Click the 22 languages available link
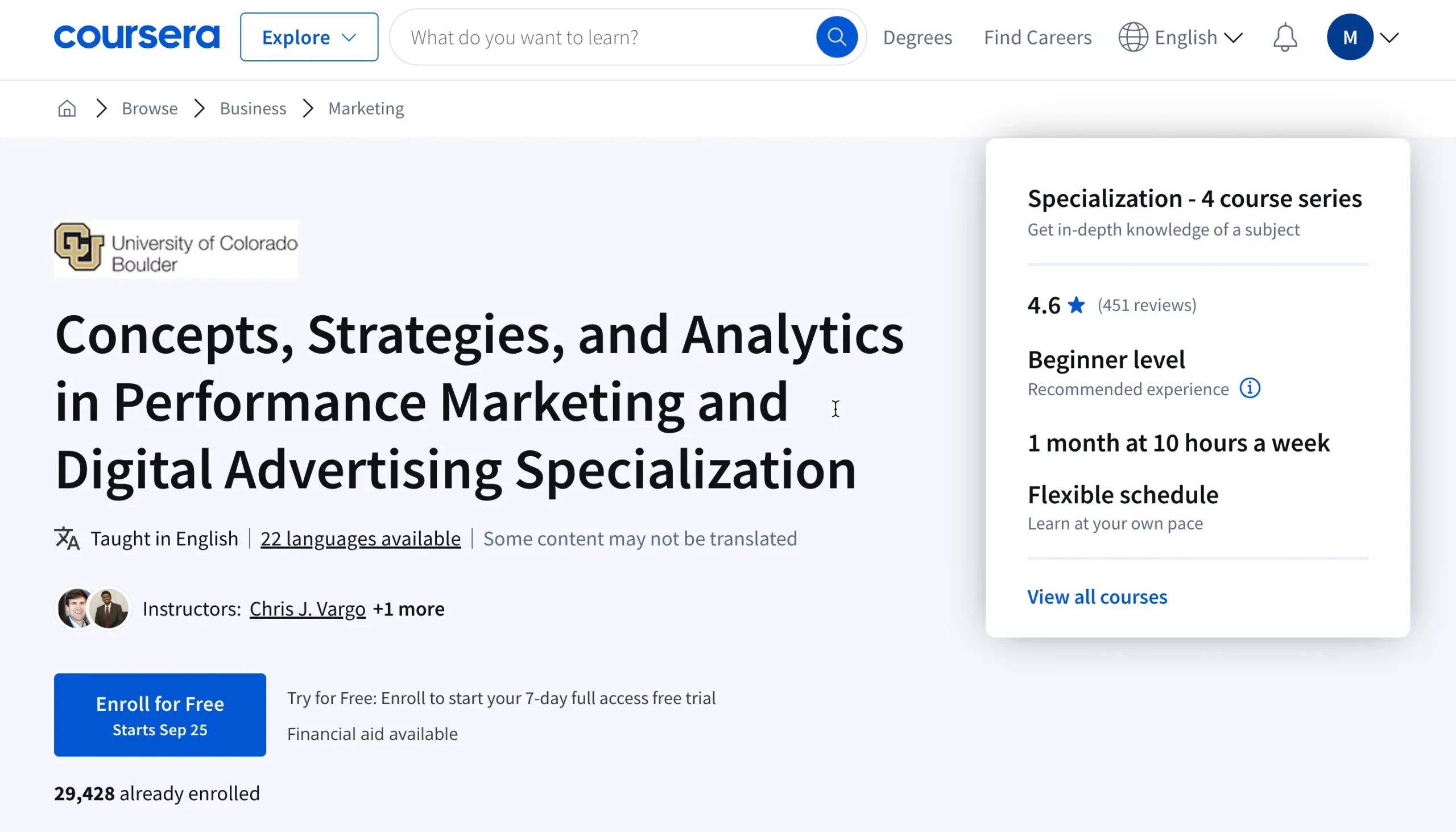 pos(360,539)
